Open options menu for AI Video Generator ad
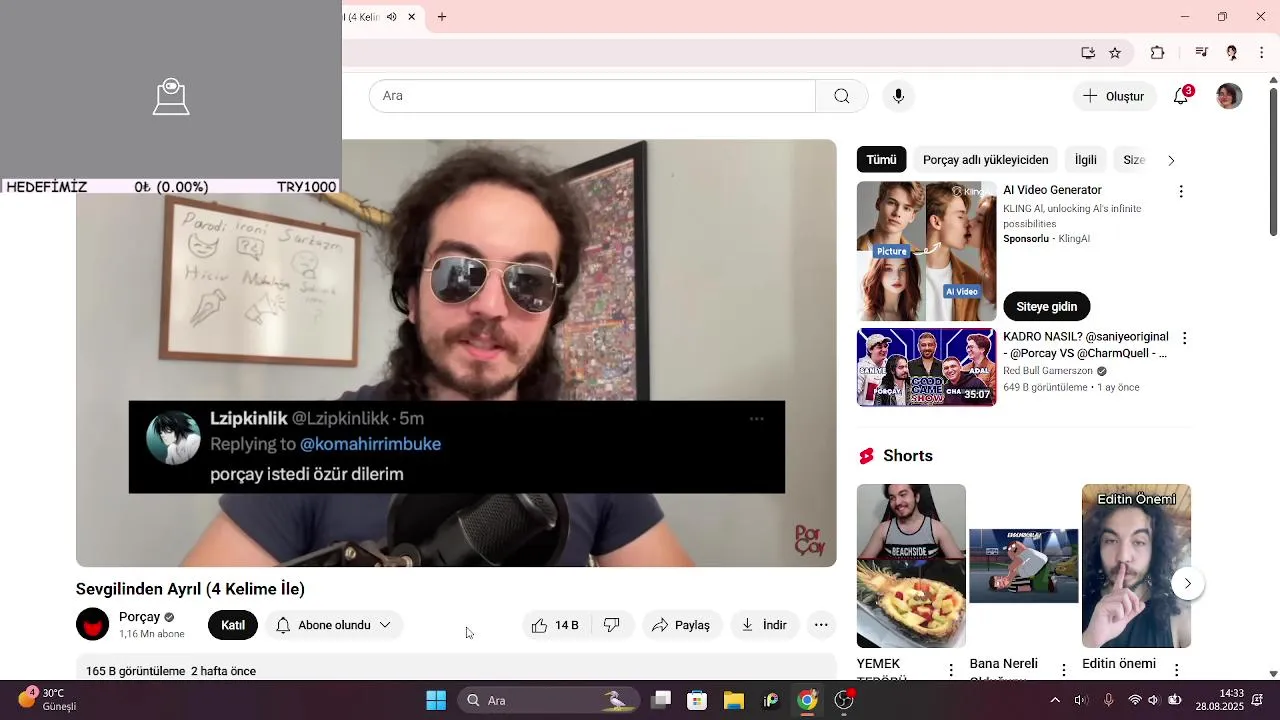1280x720 pixels. click(1181, 191)
